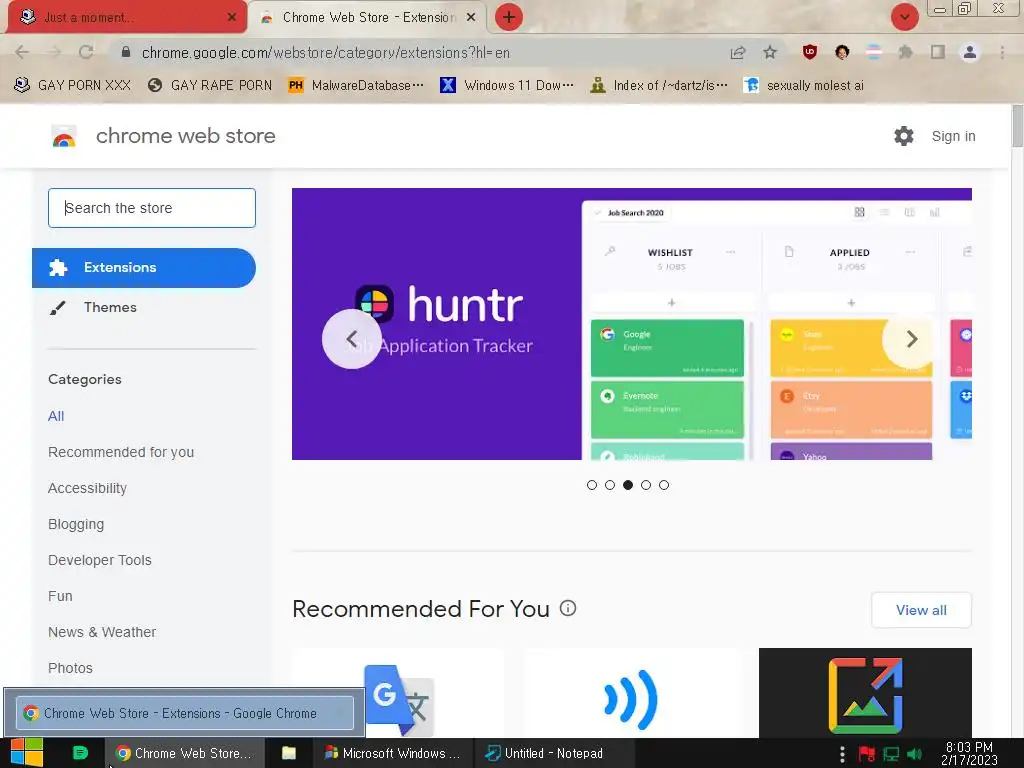Choose the Photos category
This screenshot has width=1024, height=768.
coord(71,668)
